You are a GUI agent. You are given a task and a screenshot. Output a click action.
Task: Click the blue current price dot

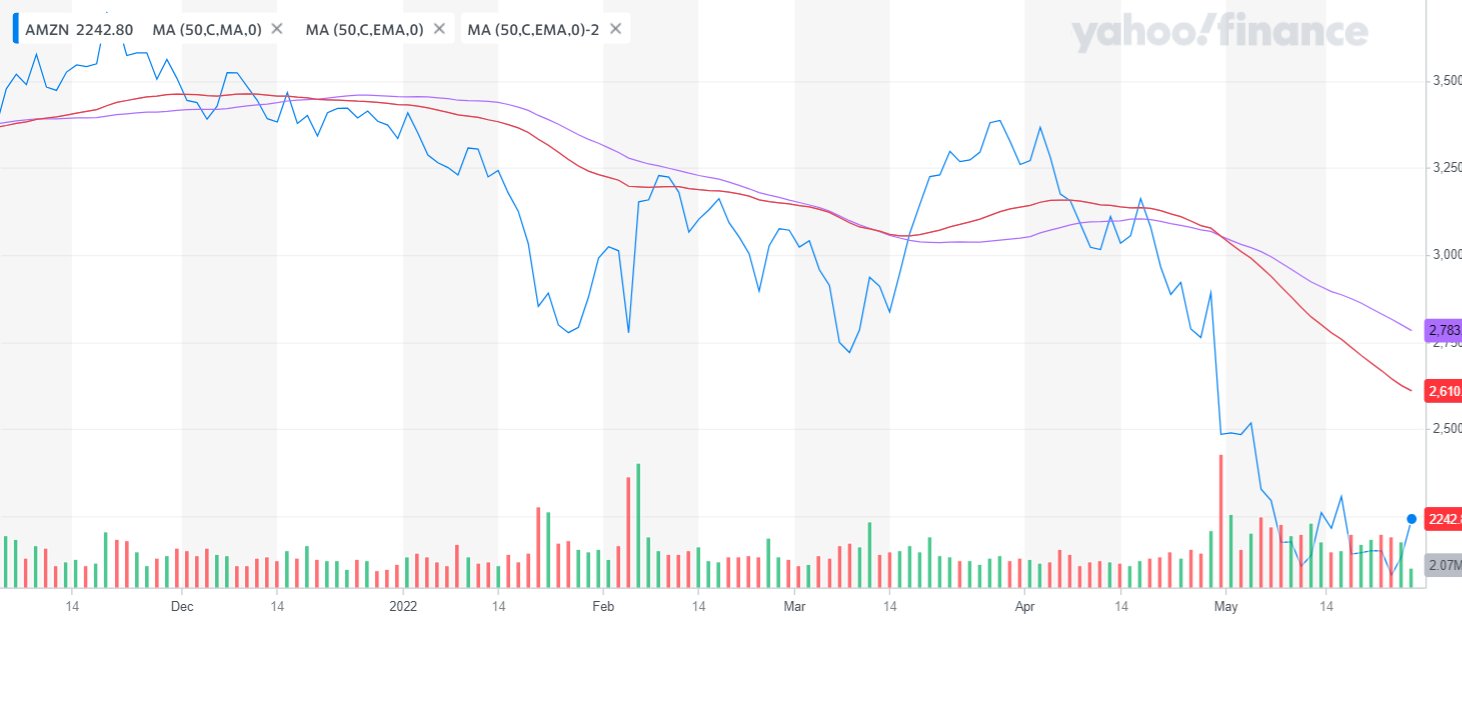(1411, 519)
